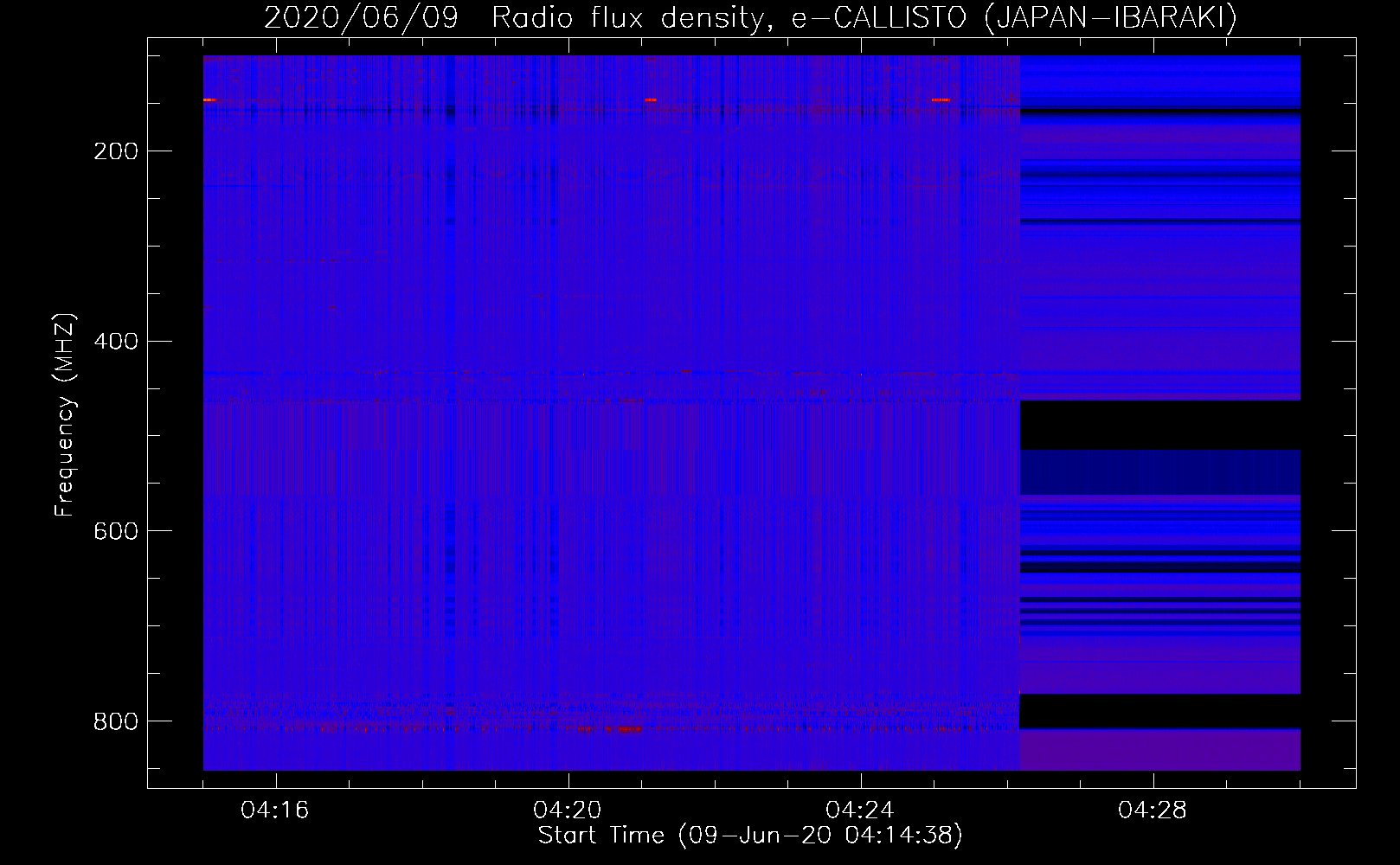Click the plot title "2020/06/09 Radio flux density, e-CALLISTO (JAPAN-IBARAKI)"

click(x=750, y=17)
